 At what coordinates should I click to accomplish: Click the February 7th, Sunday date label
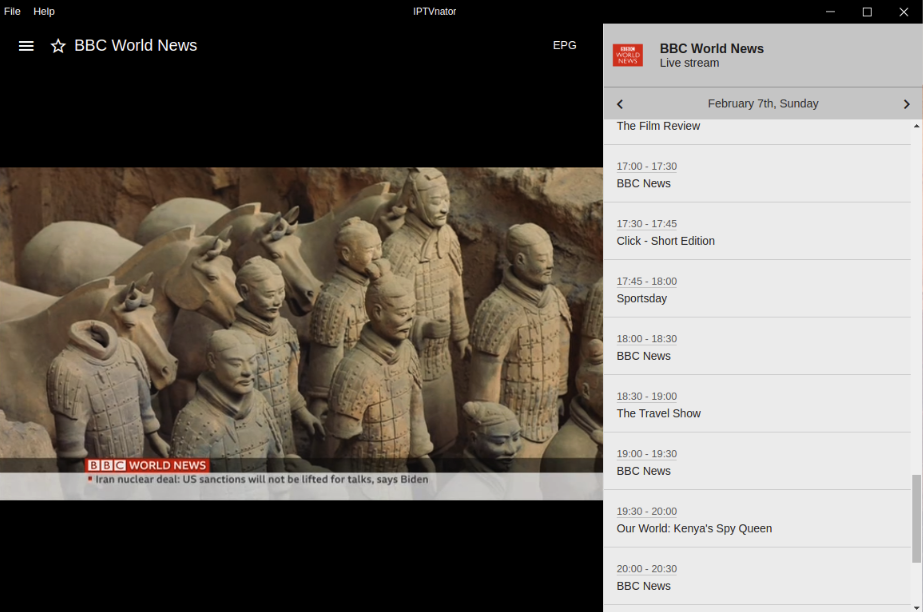(x=763, y=104)
